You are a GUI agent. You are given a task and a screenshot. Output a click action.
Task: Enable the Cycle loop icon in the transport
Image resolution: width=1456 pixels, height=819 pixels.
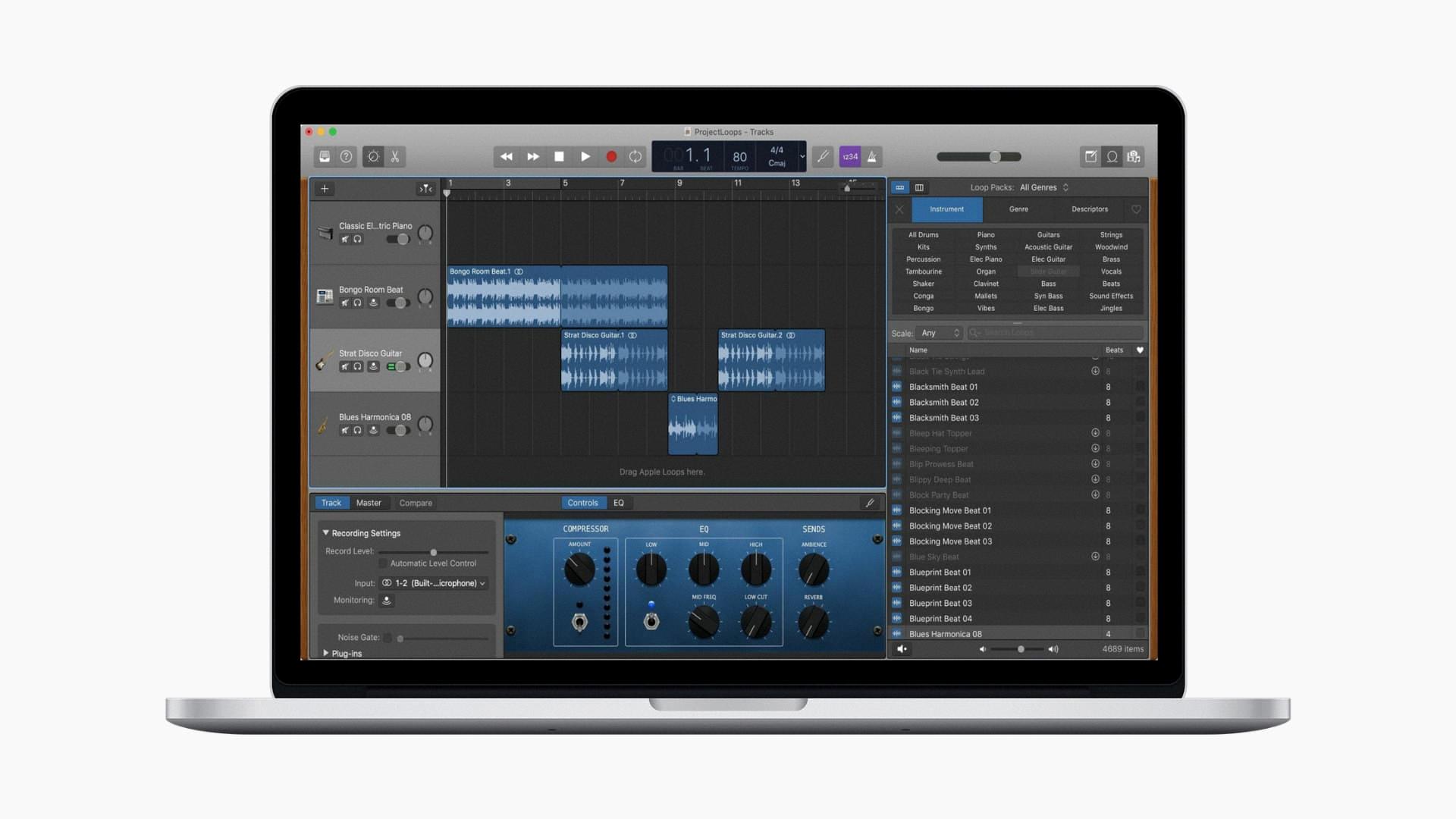pyautogui.click(x=635, y=156)
